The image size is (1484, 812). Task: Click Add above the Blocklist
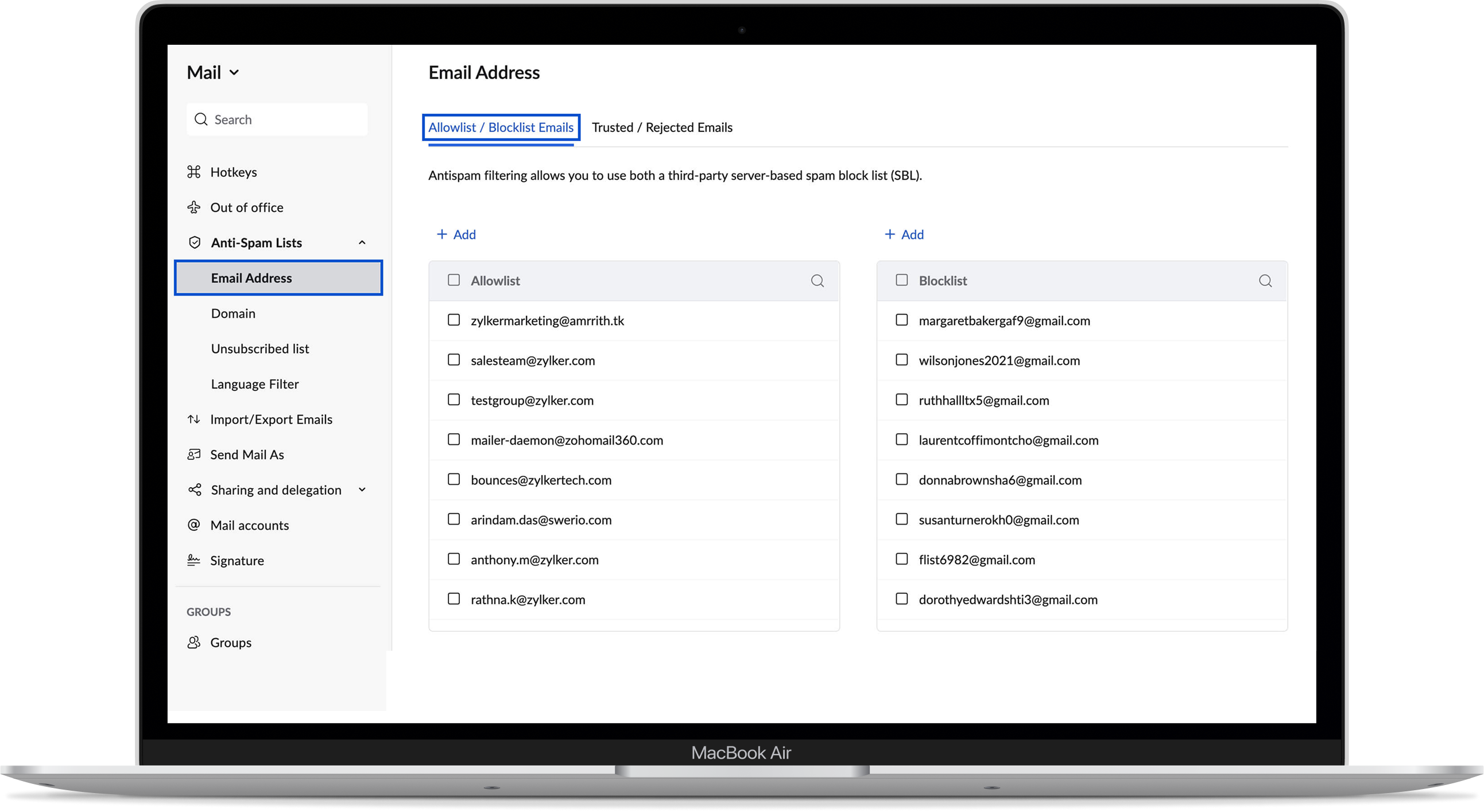pos(904,234)
